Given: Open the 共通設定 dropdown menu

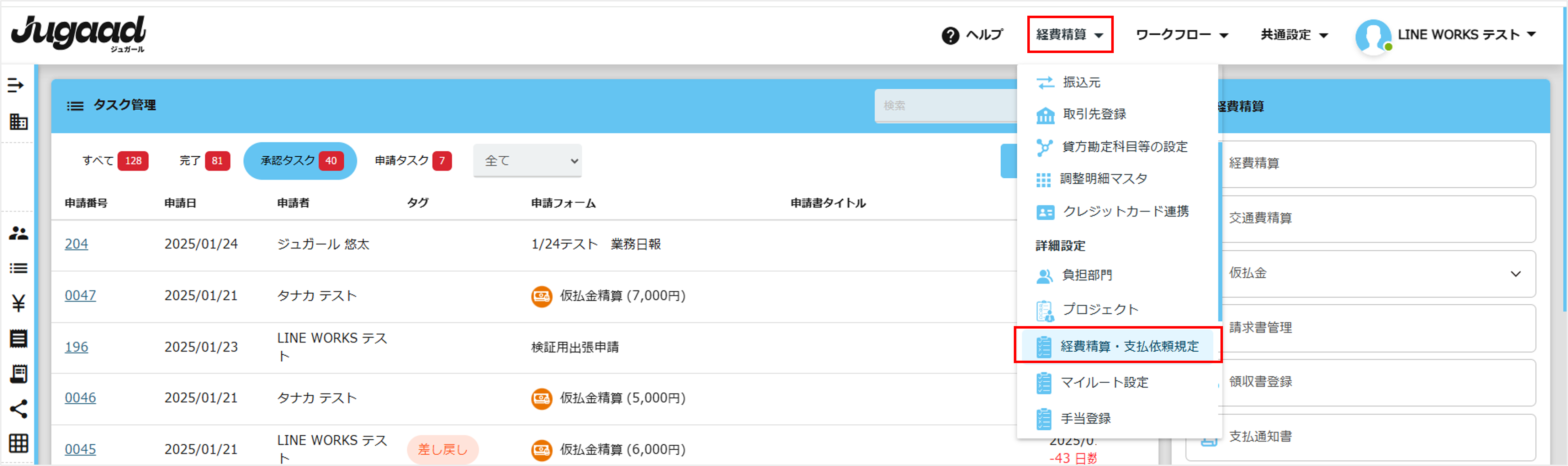Looking at the screenshot, I should point(1293,35).
